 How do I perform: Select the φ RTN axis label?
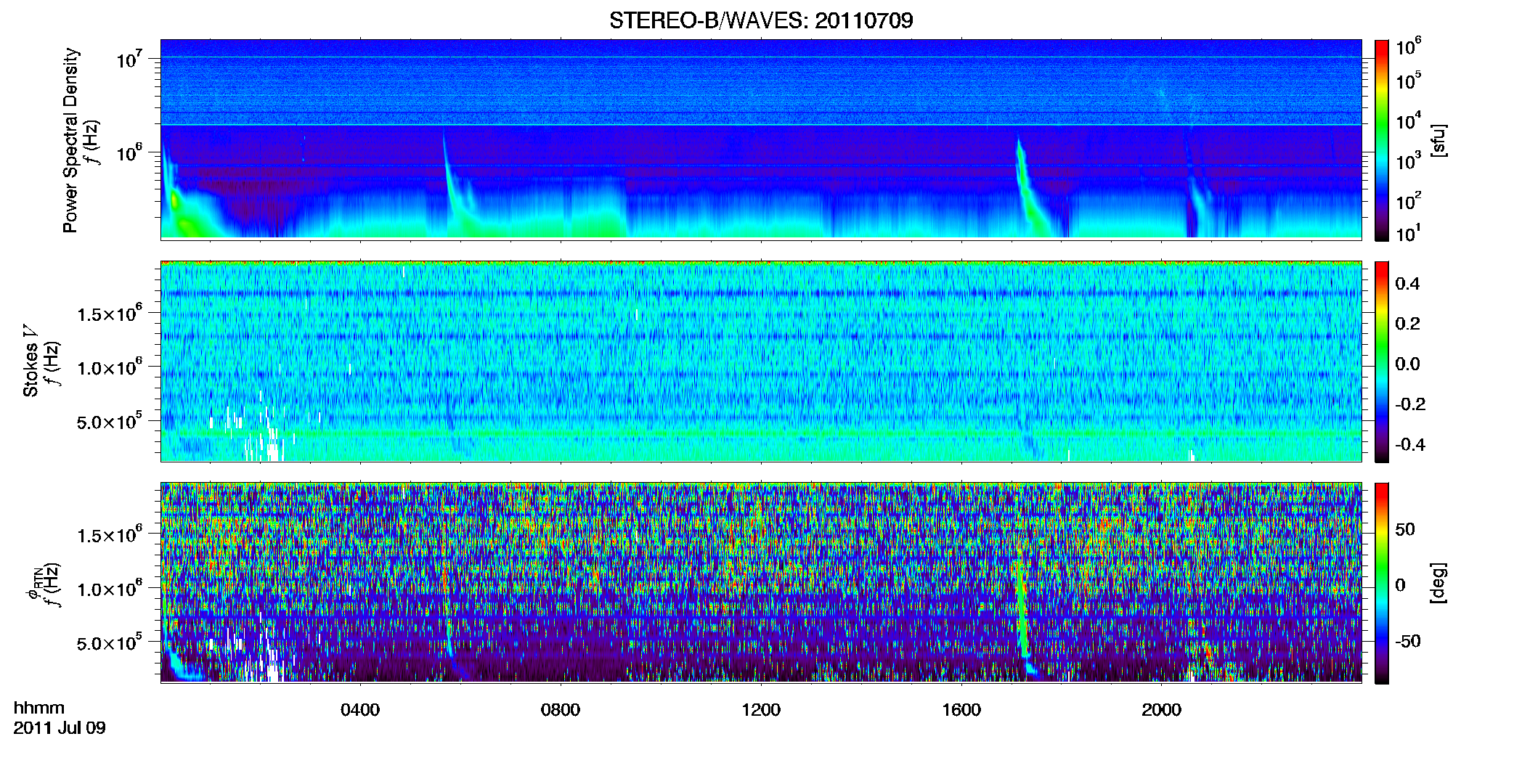coord(33,584)
